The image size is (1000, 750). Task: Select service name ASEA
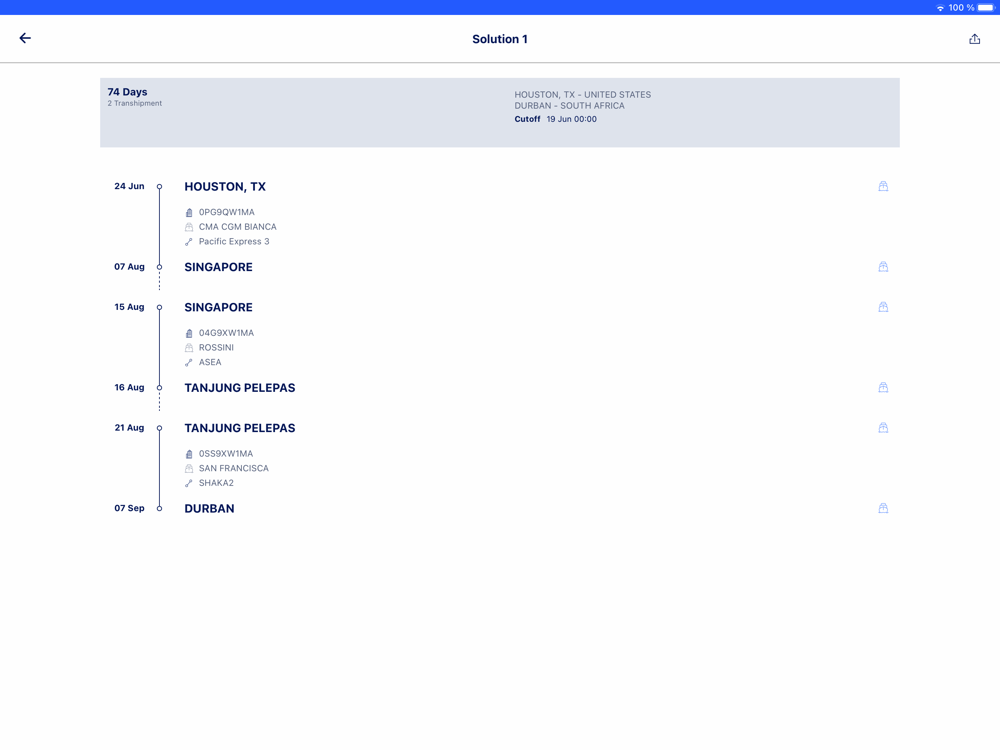pos(210,362)
